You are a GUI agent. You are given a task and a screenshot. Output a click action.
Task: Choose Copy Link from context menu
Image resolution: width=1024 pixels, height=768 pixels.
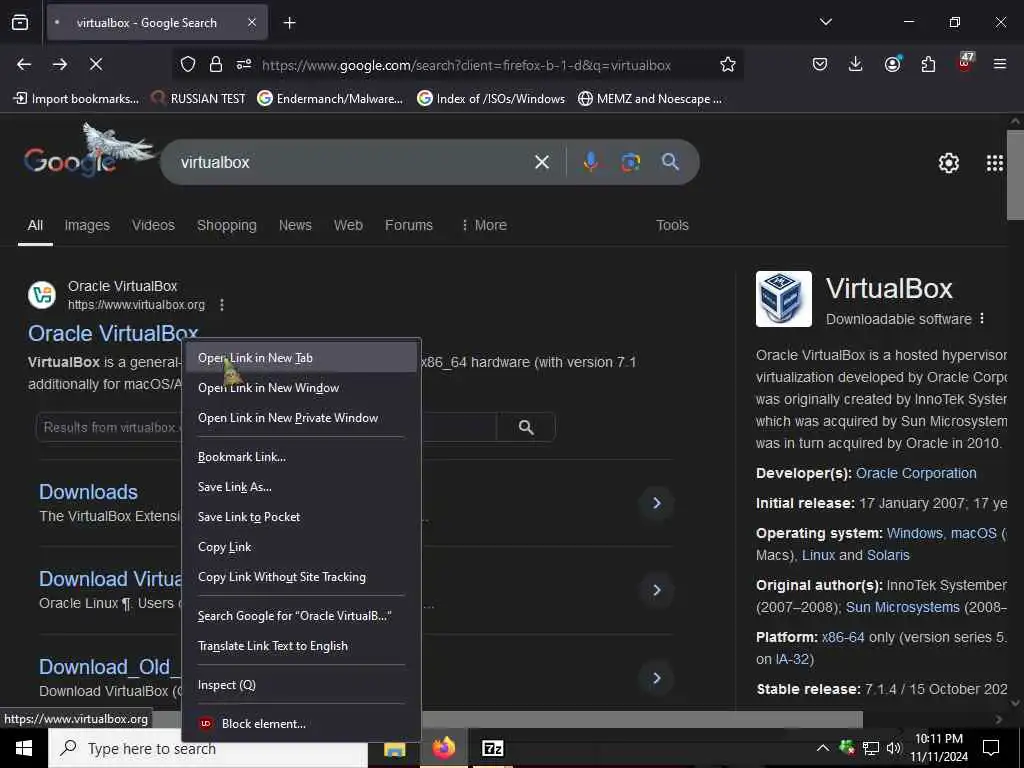click(x=301, y=547)
